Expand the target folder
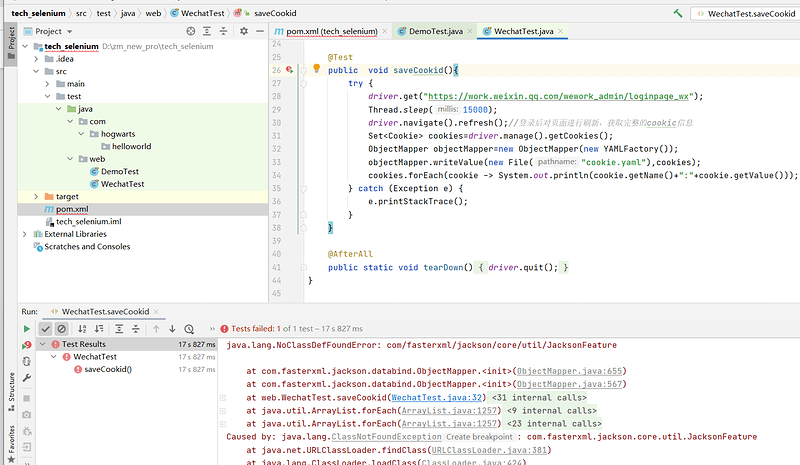Image resolution: width=800 pixels, height=465 pixels. click(x=36, y=197)
